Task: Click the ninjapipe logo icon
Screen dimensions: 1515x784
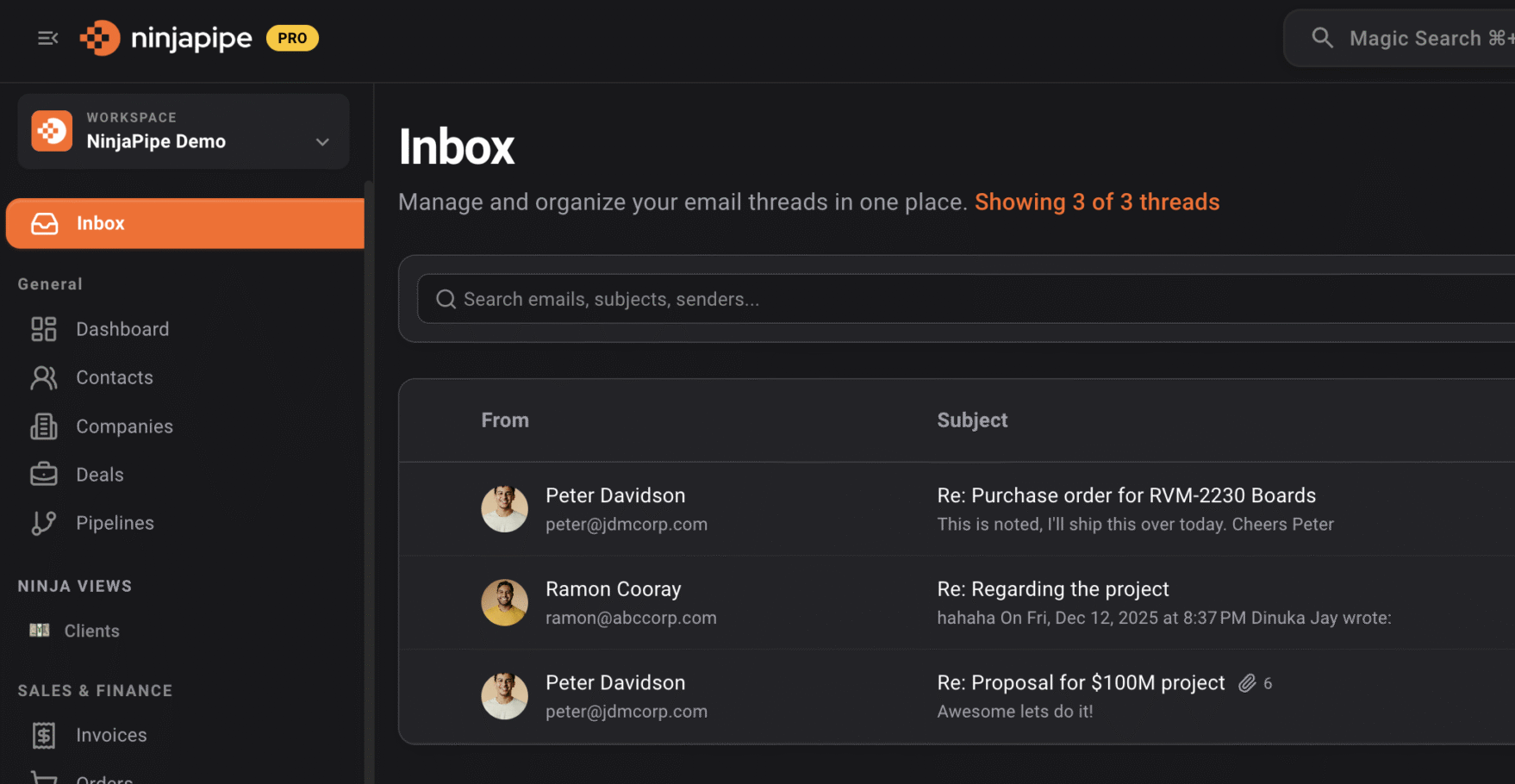Action: point(100,38)
